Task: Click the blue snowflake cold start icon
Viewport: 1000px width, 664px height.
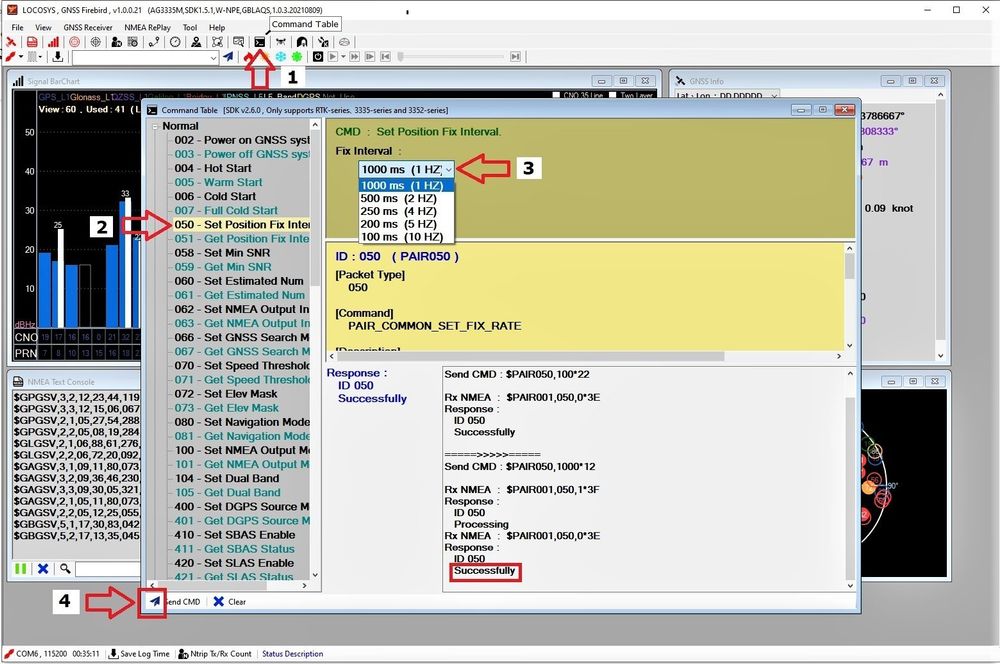Action: point(281,57)
